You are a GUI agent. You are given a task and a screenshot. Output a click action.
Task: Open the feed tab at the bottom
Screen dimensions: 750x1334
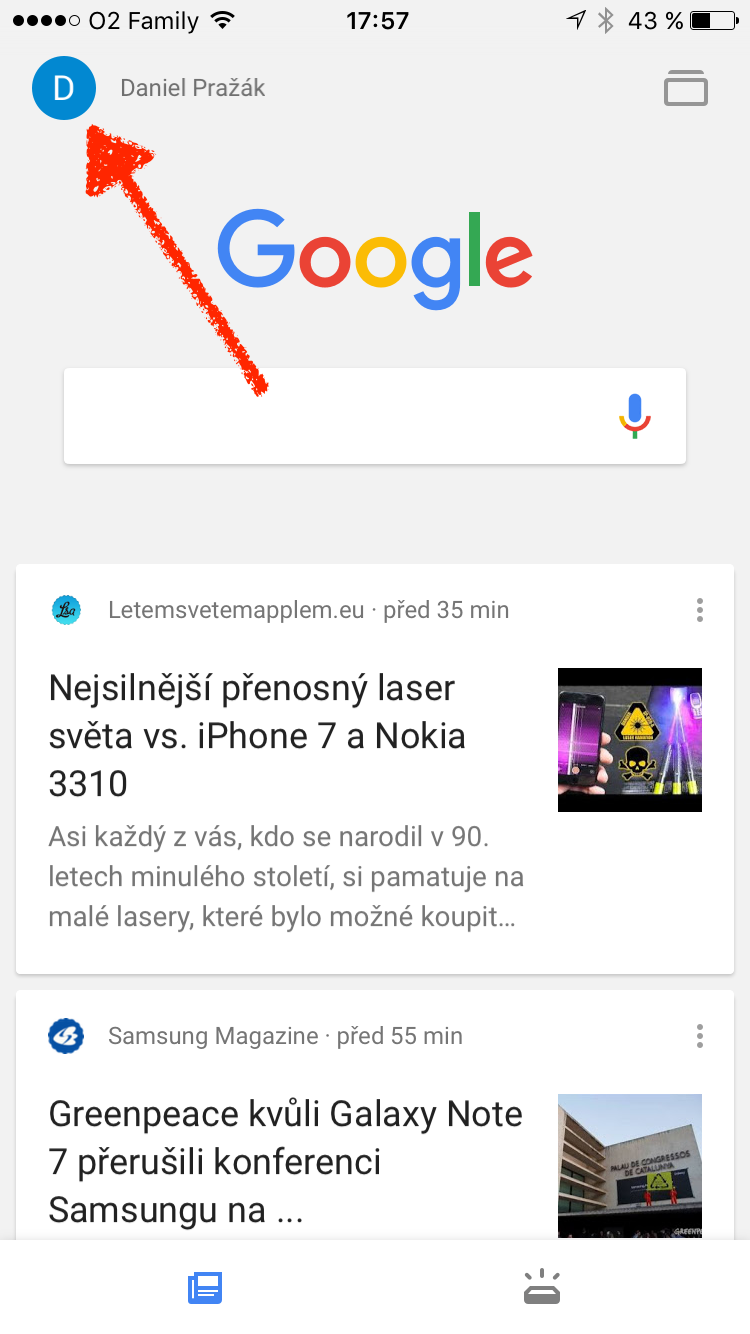coord(205,1288)
